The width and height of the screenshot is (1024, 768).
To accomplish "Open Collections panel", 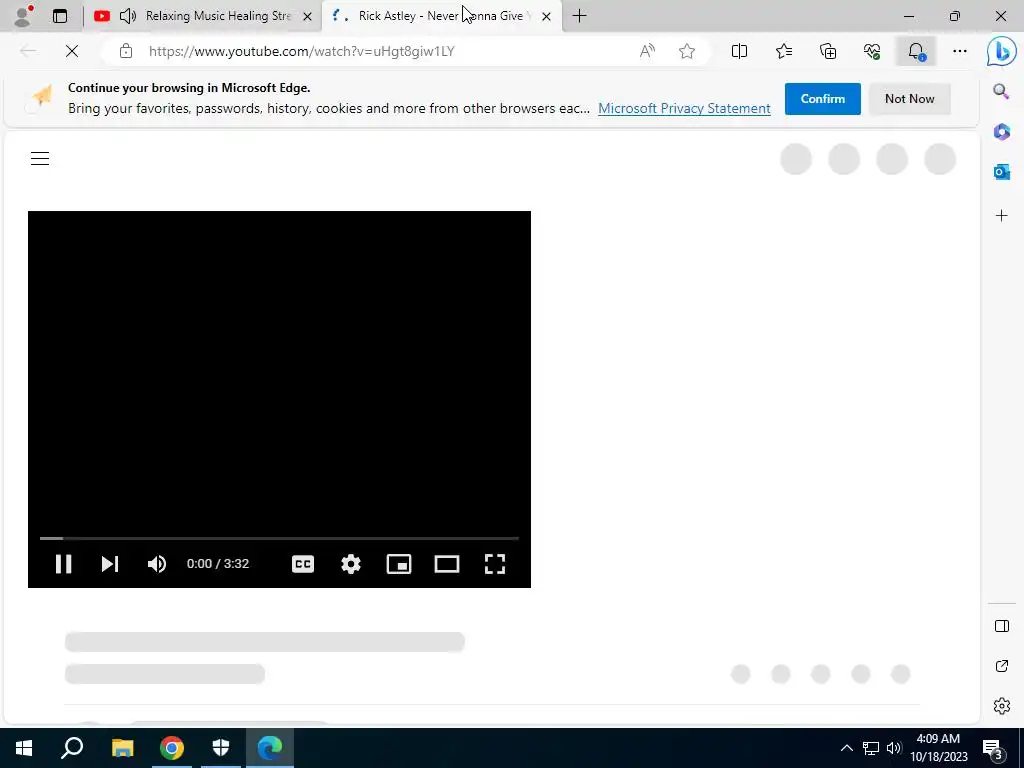I will [828, 51].
